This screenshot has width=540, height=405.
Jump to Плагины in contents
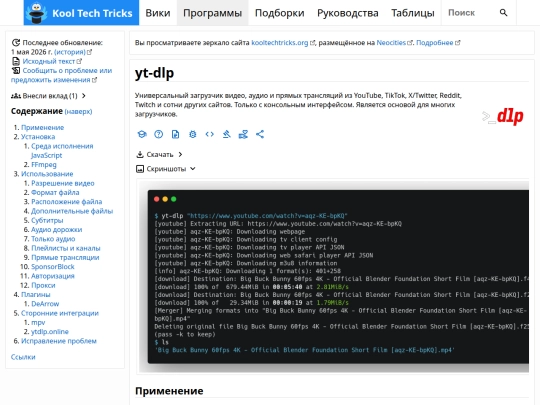click(35, 295)
